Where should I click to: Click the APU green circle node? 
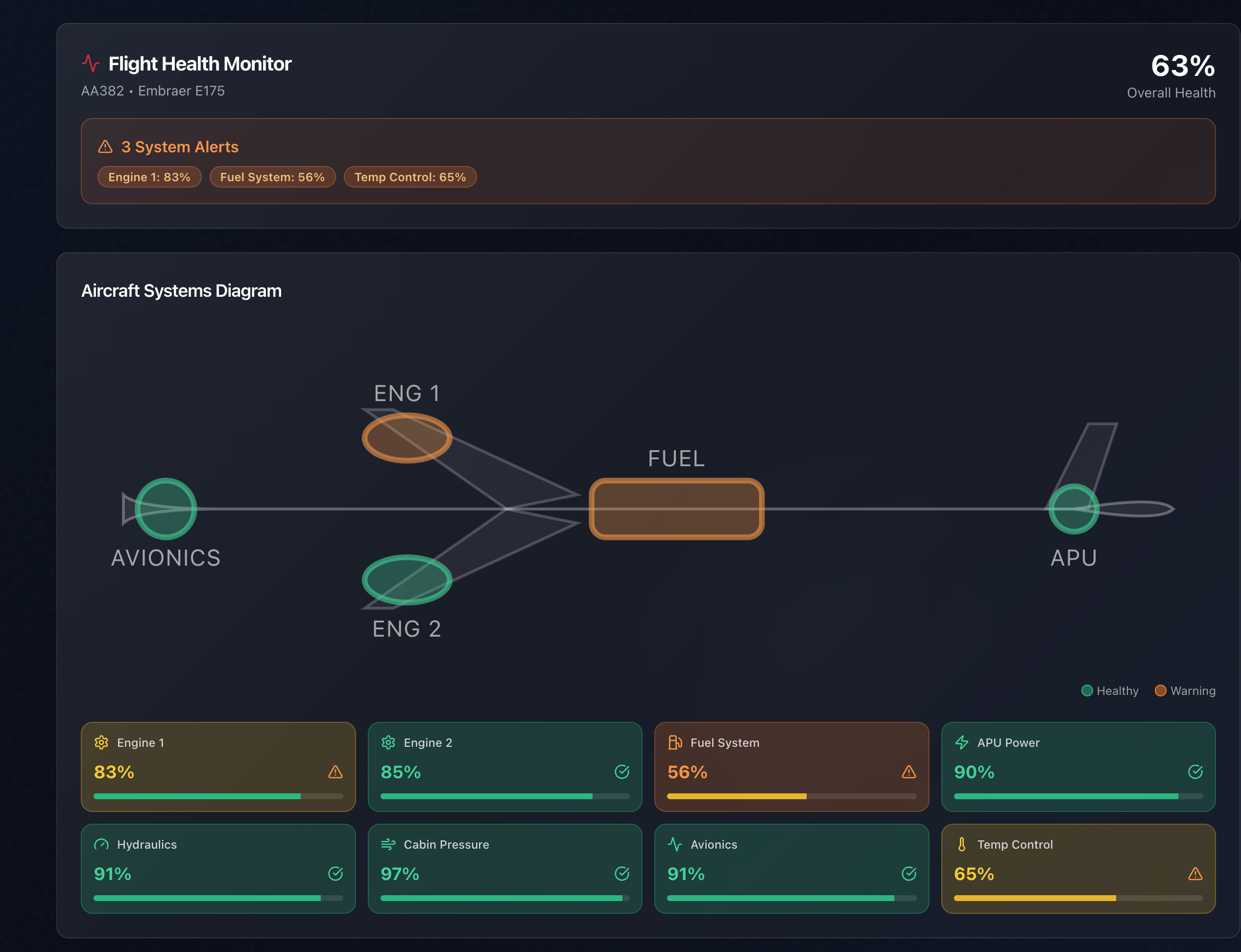coord(1074,509)
